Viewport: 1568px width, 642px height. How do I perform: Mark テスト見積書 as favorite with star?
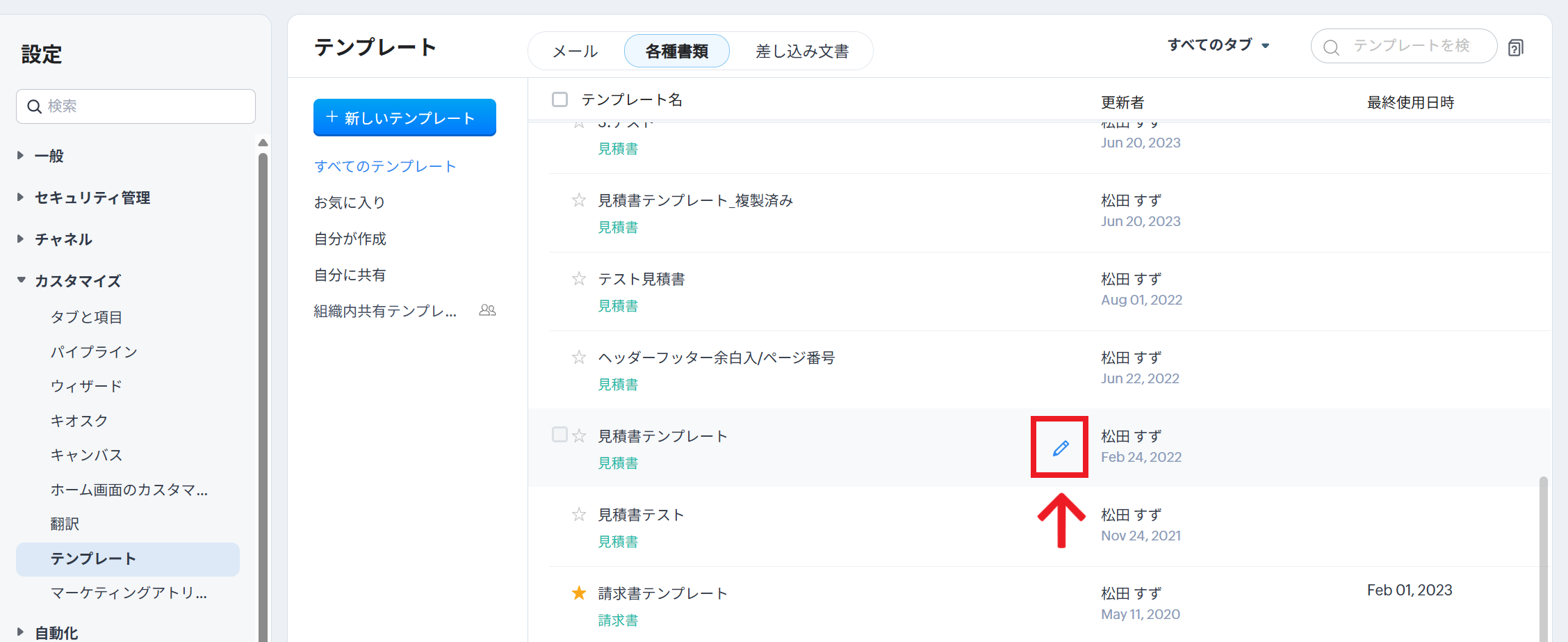(x=578, y=279)
